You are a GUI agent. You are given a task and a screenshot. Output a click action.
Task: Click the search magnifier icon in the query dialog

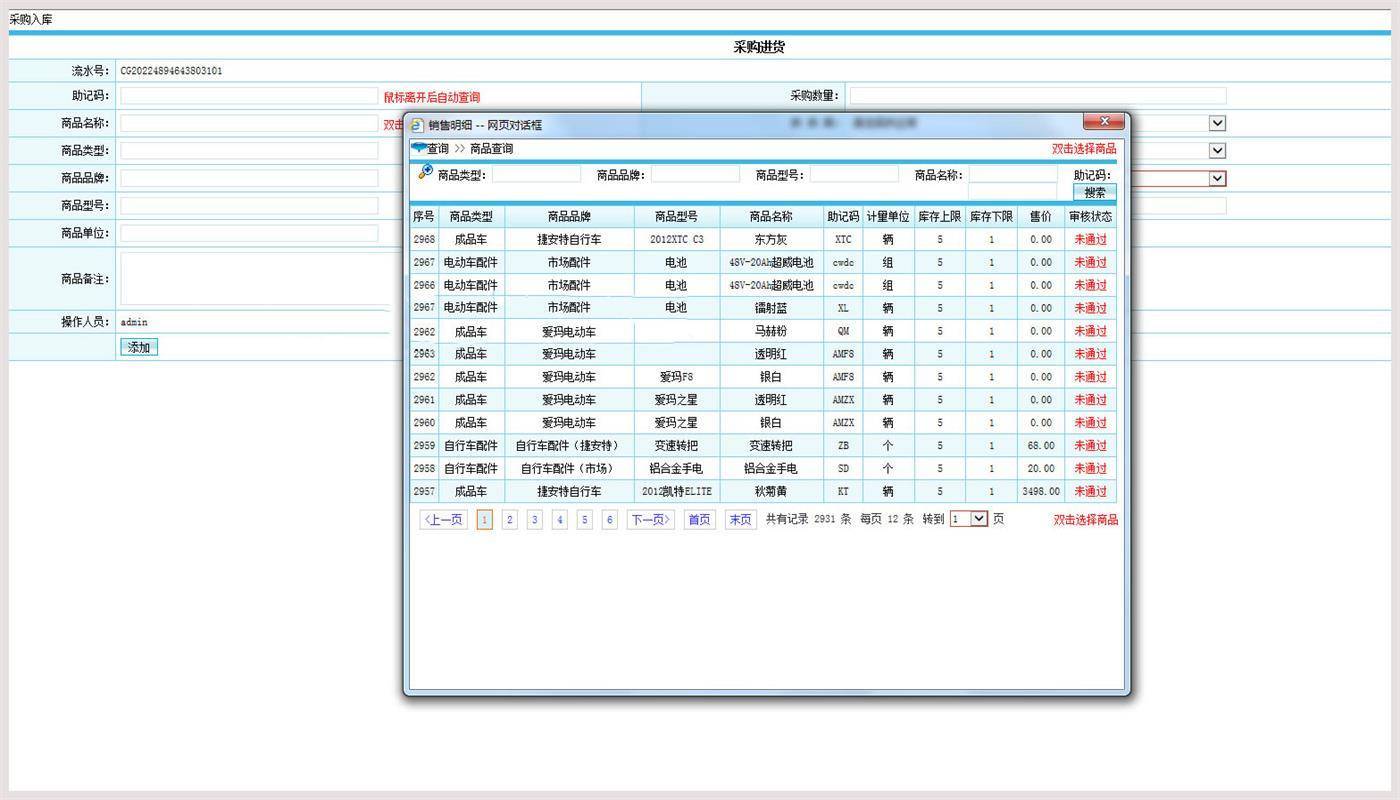tap(425, 170)
